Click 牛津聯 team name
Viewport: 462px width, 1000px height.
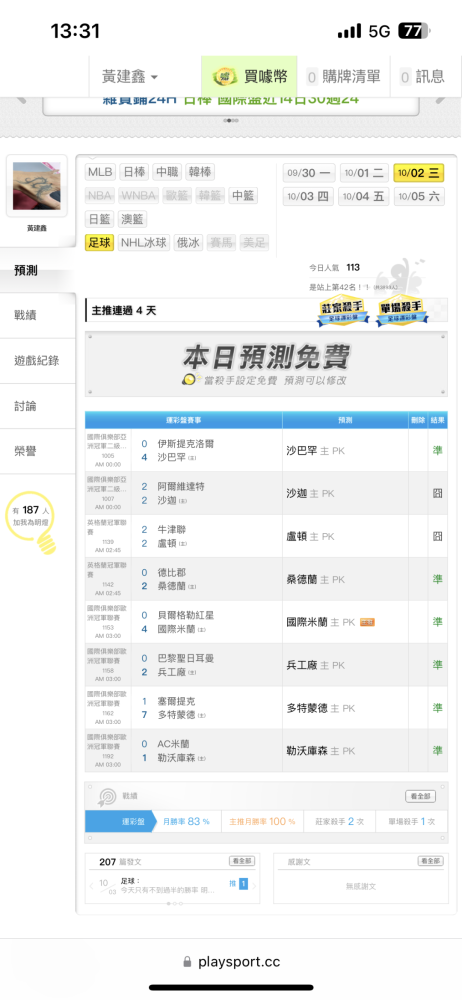(x=172, y=530)
